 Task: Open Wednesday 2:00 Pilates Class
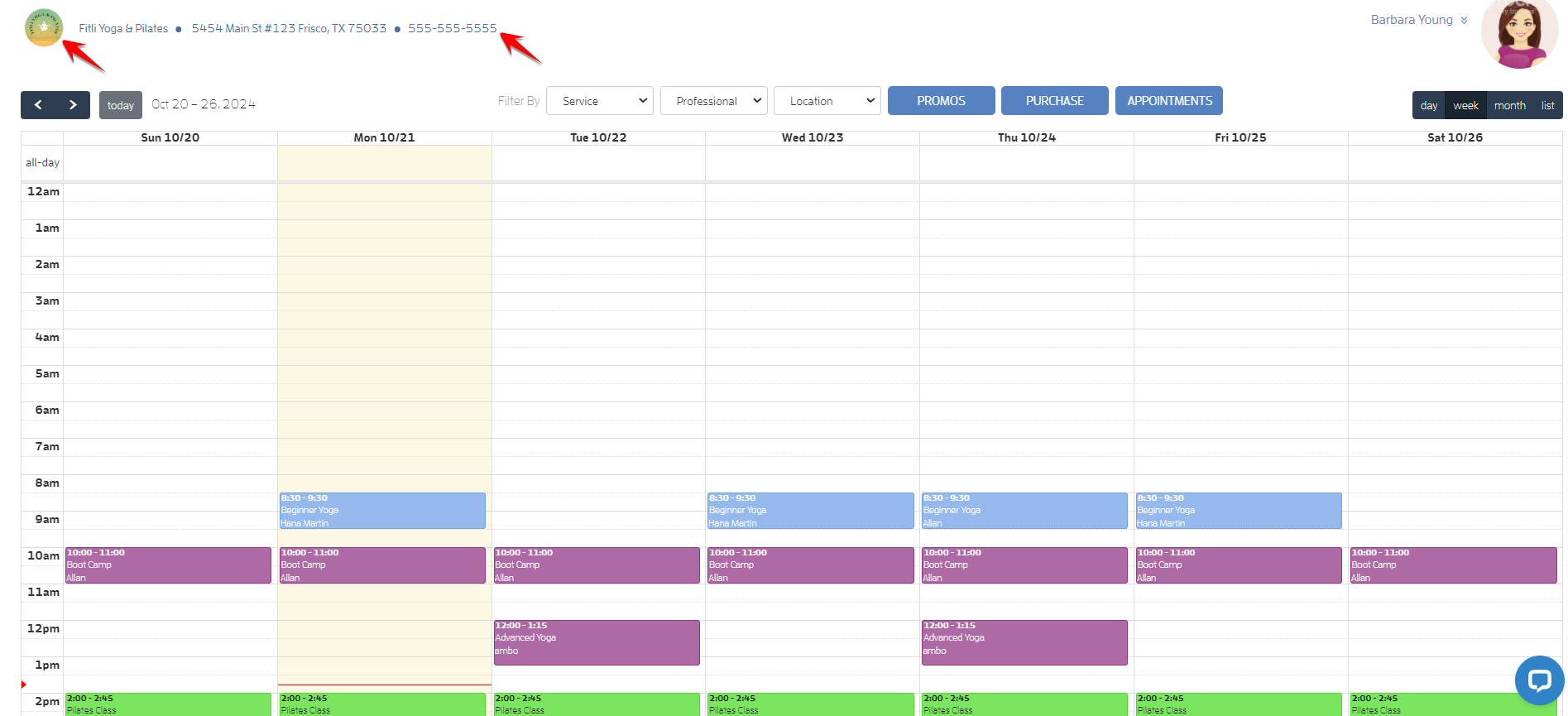pos(811,704)
